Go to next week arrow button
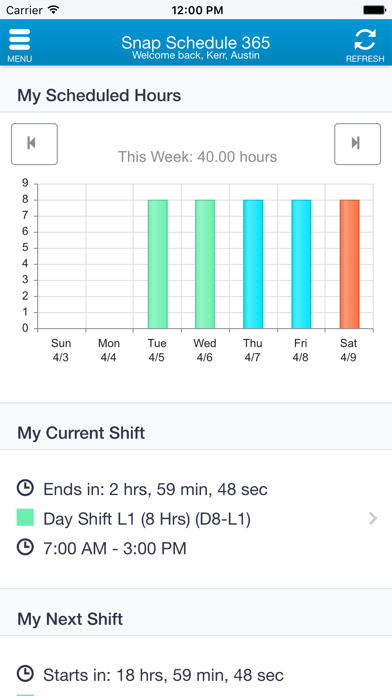This screenshot has height=696, width=392. [357, 144]
